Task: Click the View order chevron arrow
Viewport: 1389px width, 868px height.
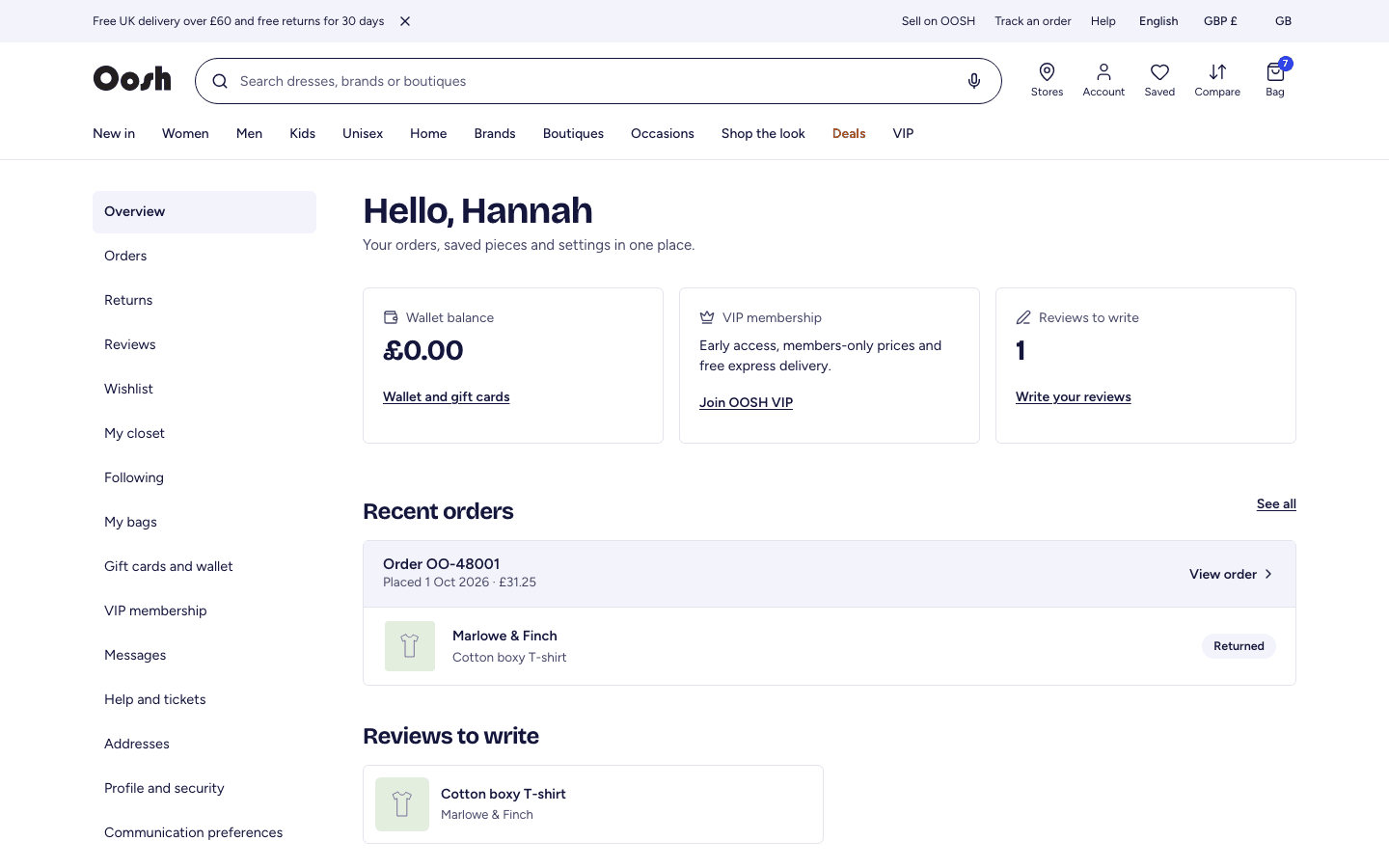Action: tap(1268, 574)
